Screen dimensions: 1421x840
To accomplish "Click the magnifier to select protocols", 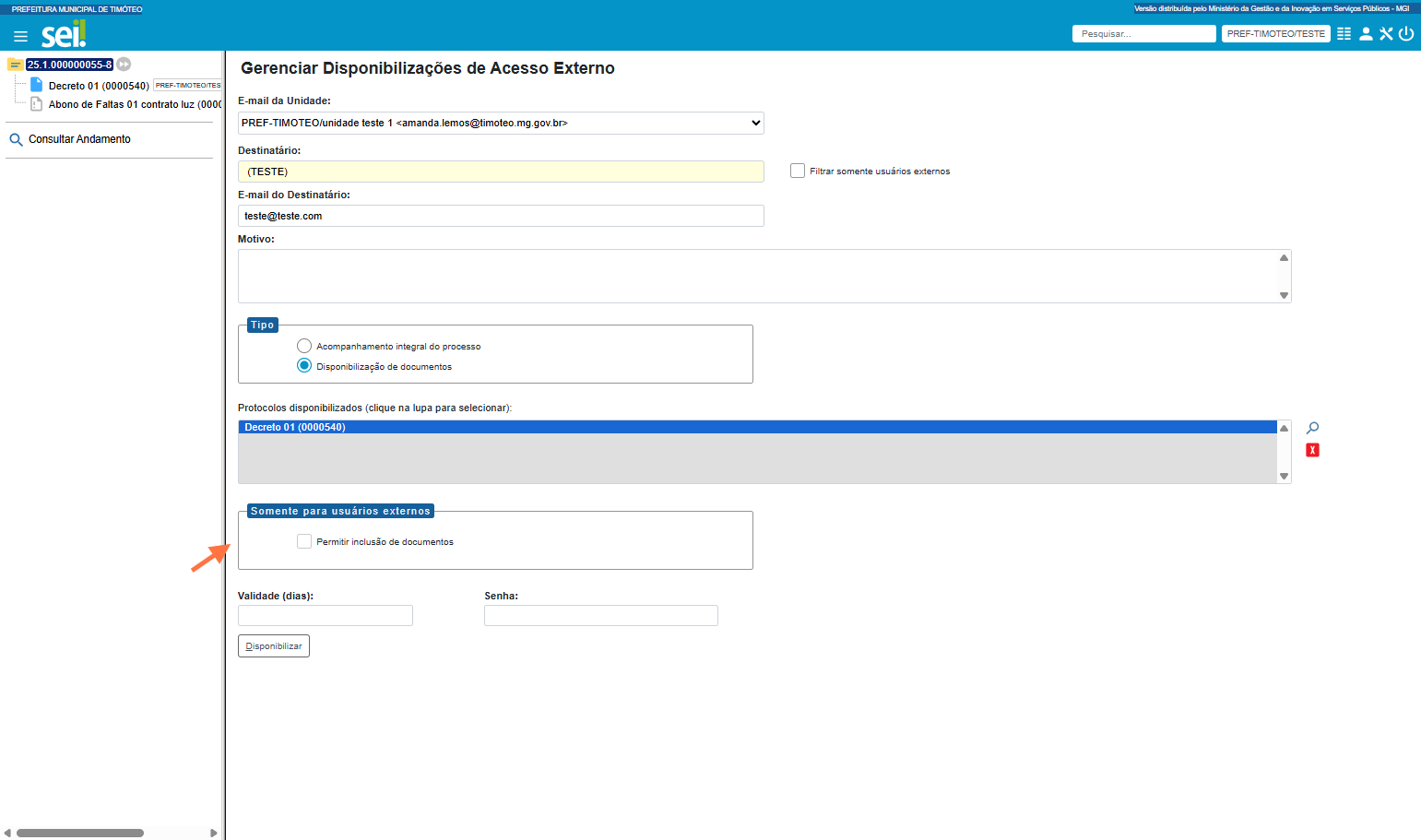I will tap(1312, 428).
